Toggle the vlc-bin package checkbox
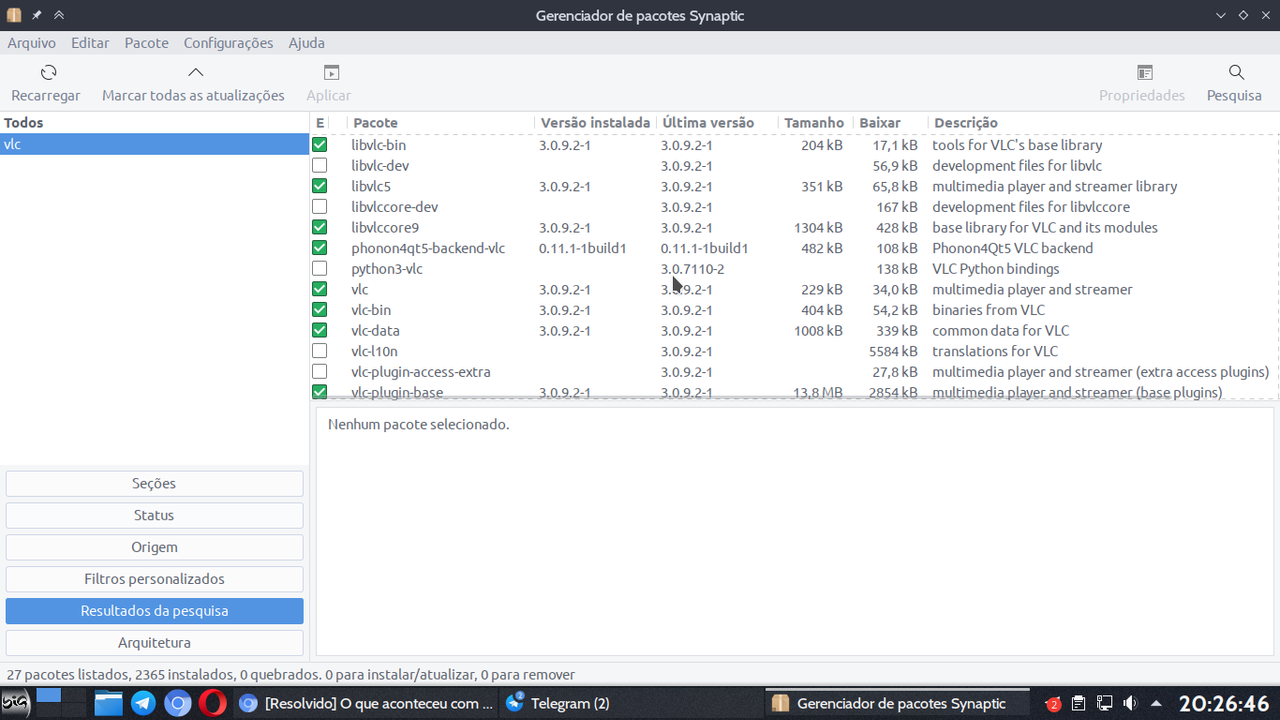 click(x=320, y=310)
